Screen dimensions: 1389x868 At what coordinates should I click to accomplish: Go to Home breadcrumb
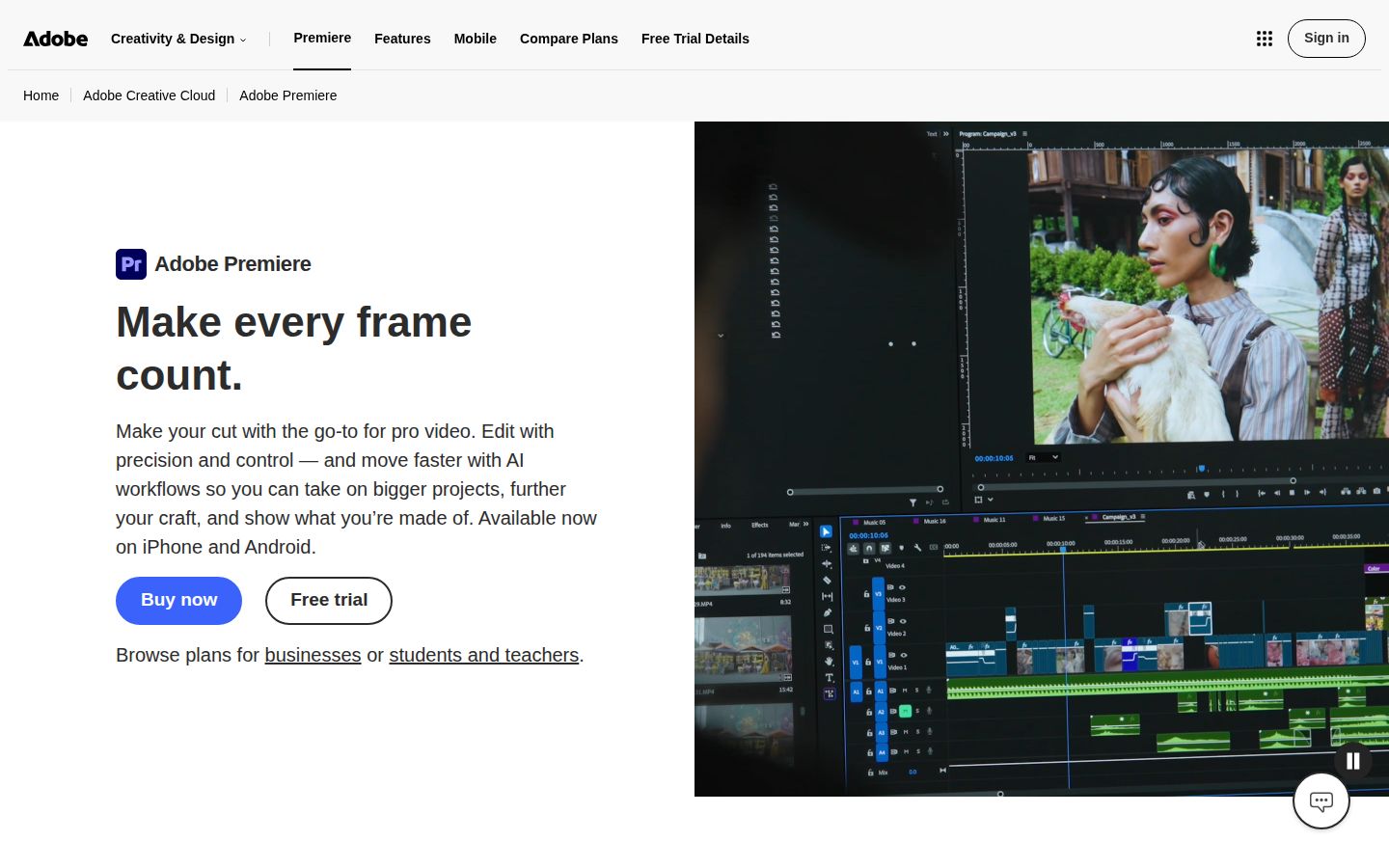41,95
